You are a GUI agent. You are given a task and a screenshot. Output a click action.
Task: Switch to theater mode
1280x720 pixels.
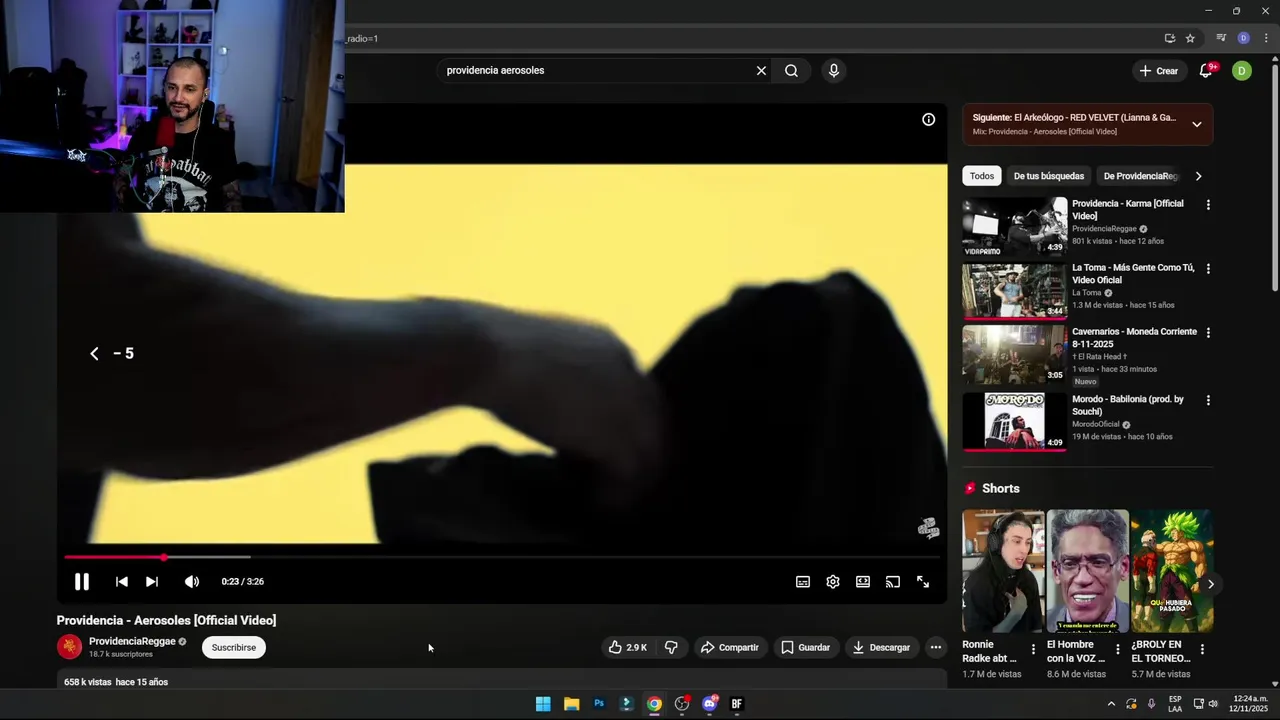(x=862, y=581)
